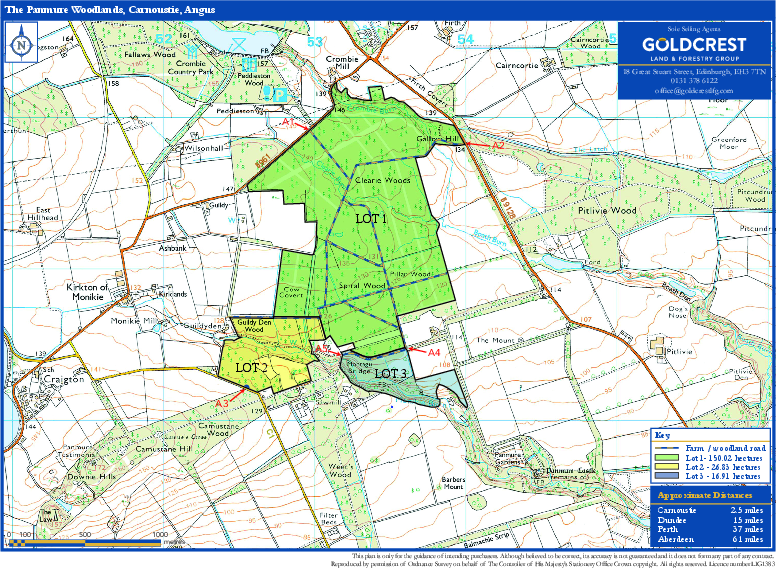This screenshot has width=776, height=568.
Task: Click the 'Downie Hills' label
Action: pos(93,476)
